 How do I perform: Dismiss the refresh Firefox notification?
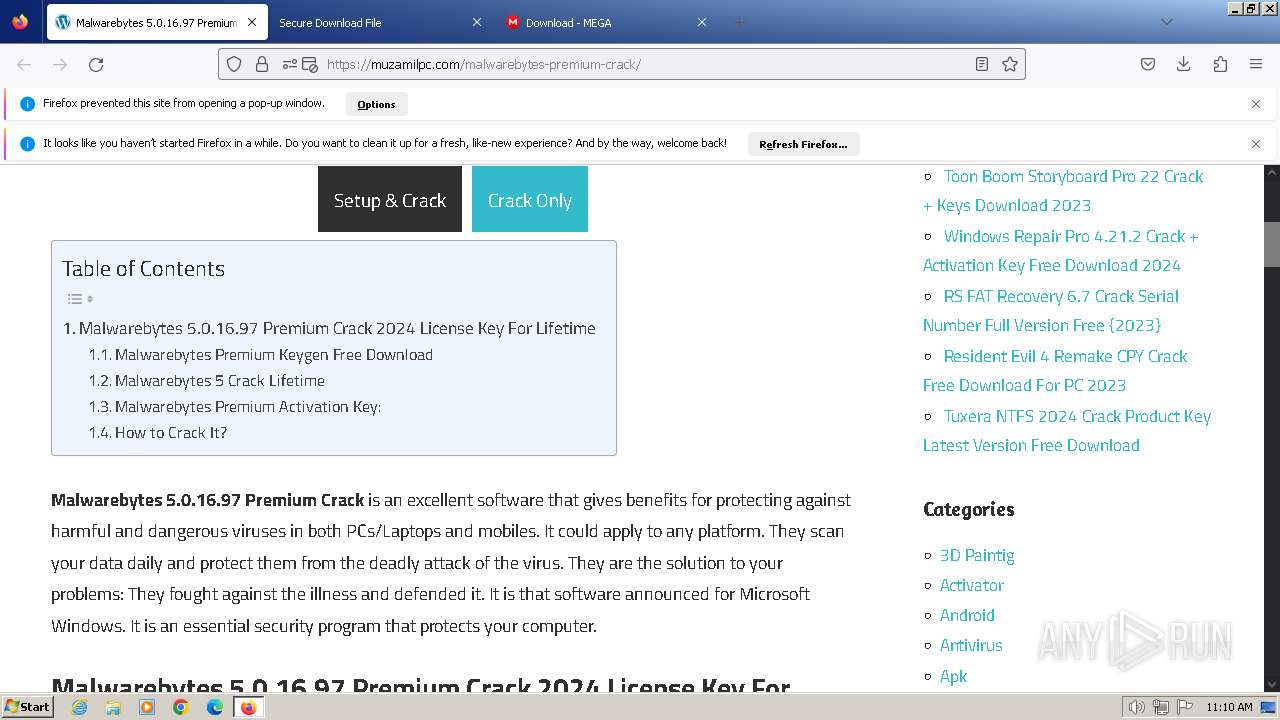click(x=1256, y=144)
